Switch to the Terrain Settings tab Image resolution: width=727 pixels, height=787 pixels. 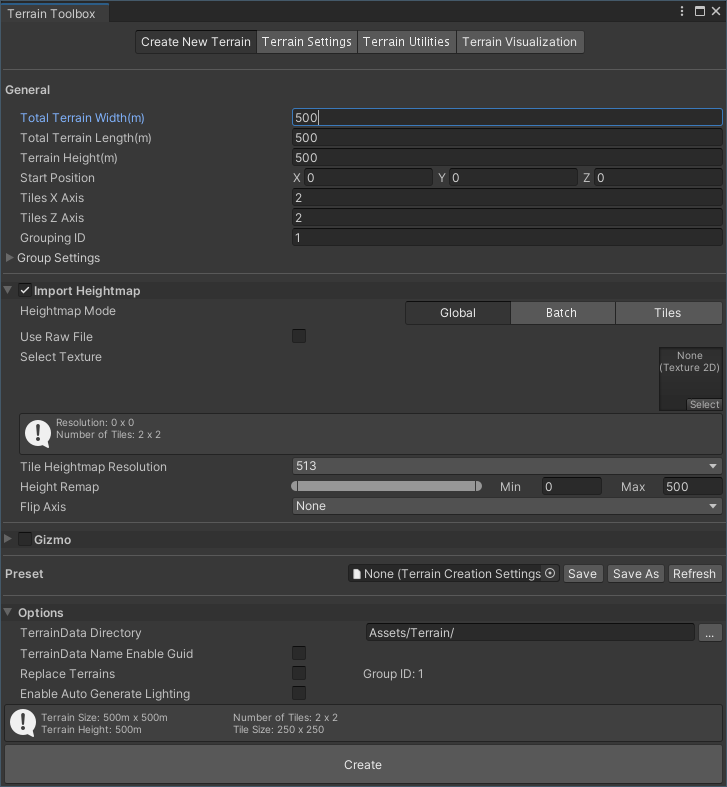(x=307, y=42)
